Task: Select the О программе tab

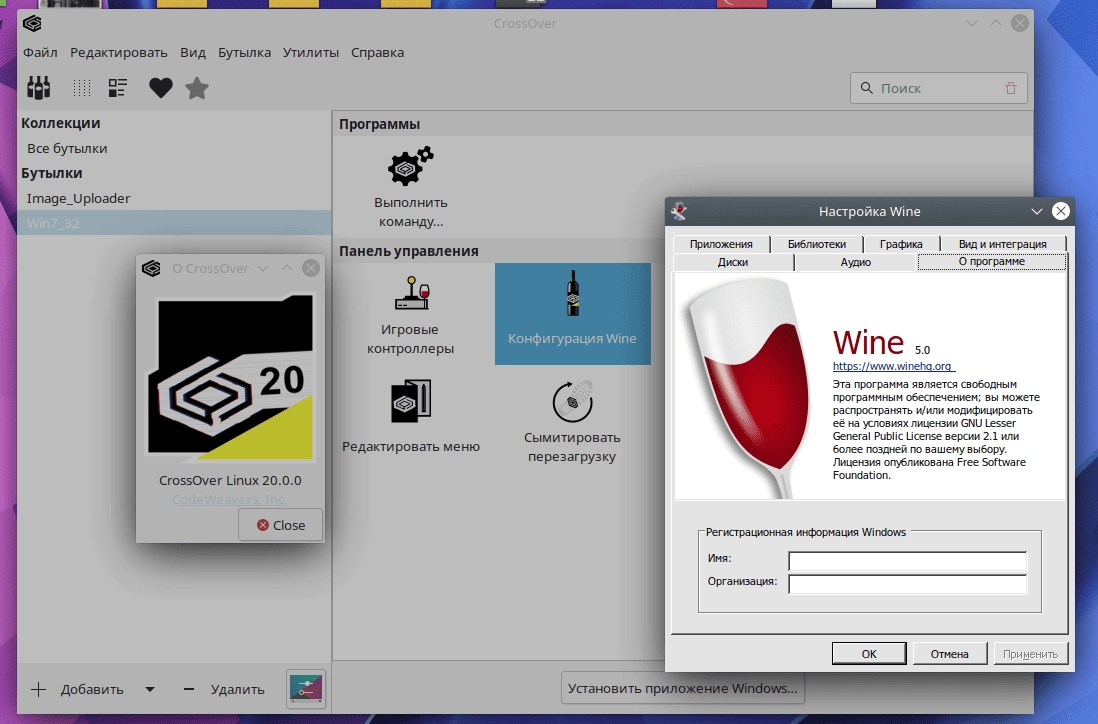Action: (992, 261)
